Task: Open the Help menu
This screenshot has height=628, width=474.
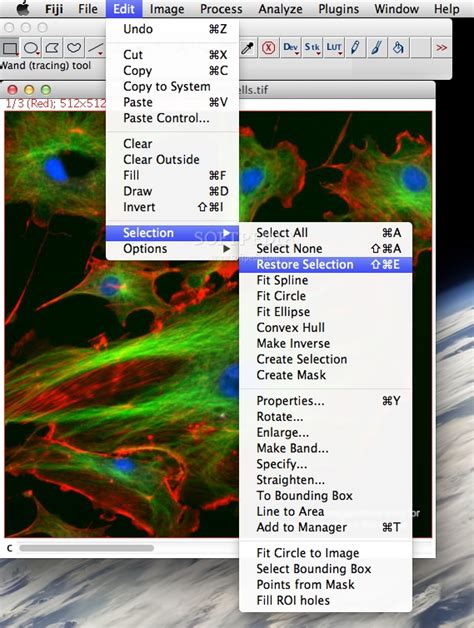Action: [x=447, y=9]
